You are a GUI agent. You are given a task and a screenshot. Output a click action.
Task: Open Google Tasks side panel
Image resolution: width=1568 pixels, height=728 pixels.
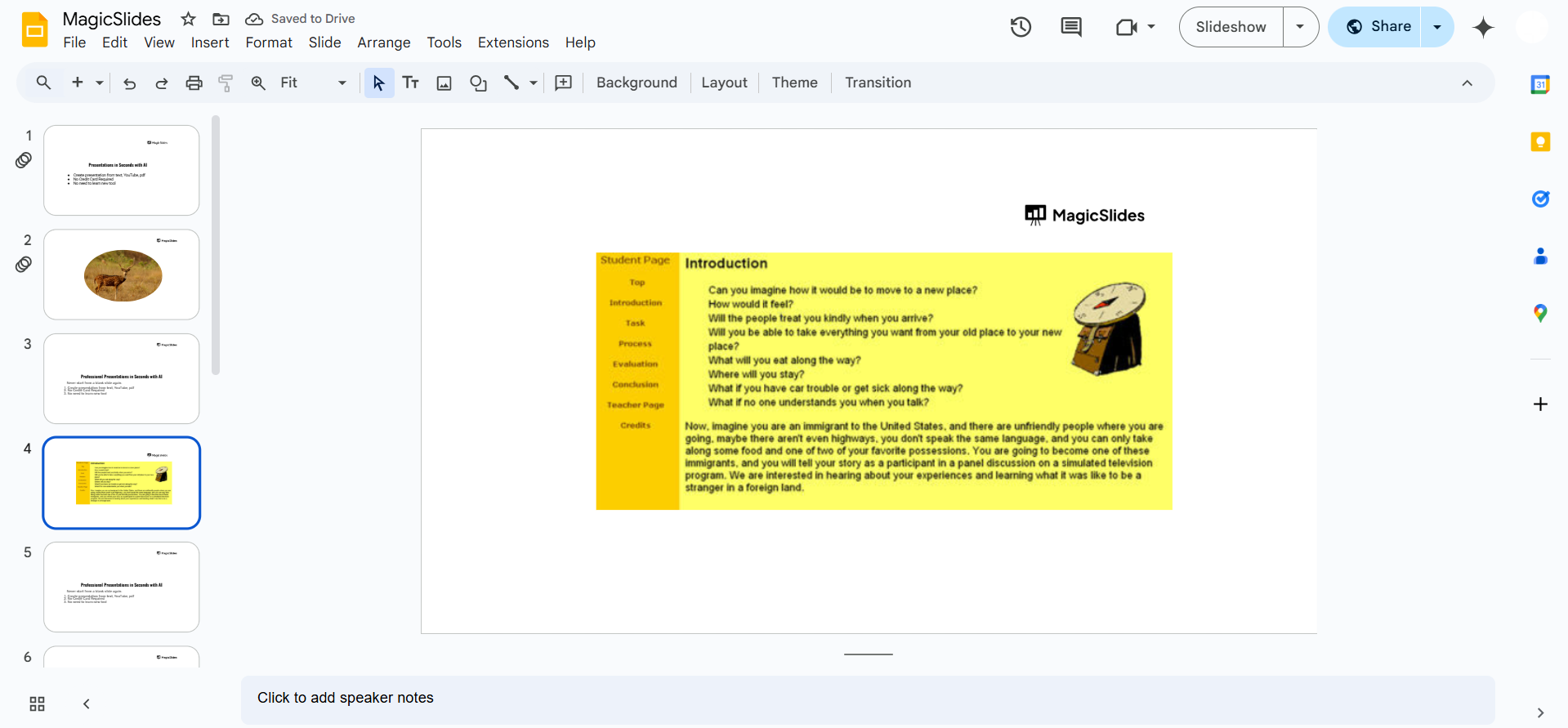coord(1540,199)
